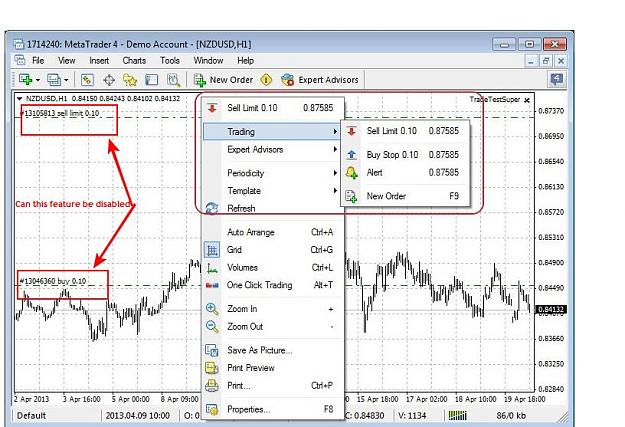Choose New Order F9 in submenu

pos(405,196)
